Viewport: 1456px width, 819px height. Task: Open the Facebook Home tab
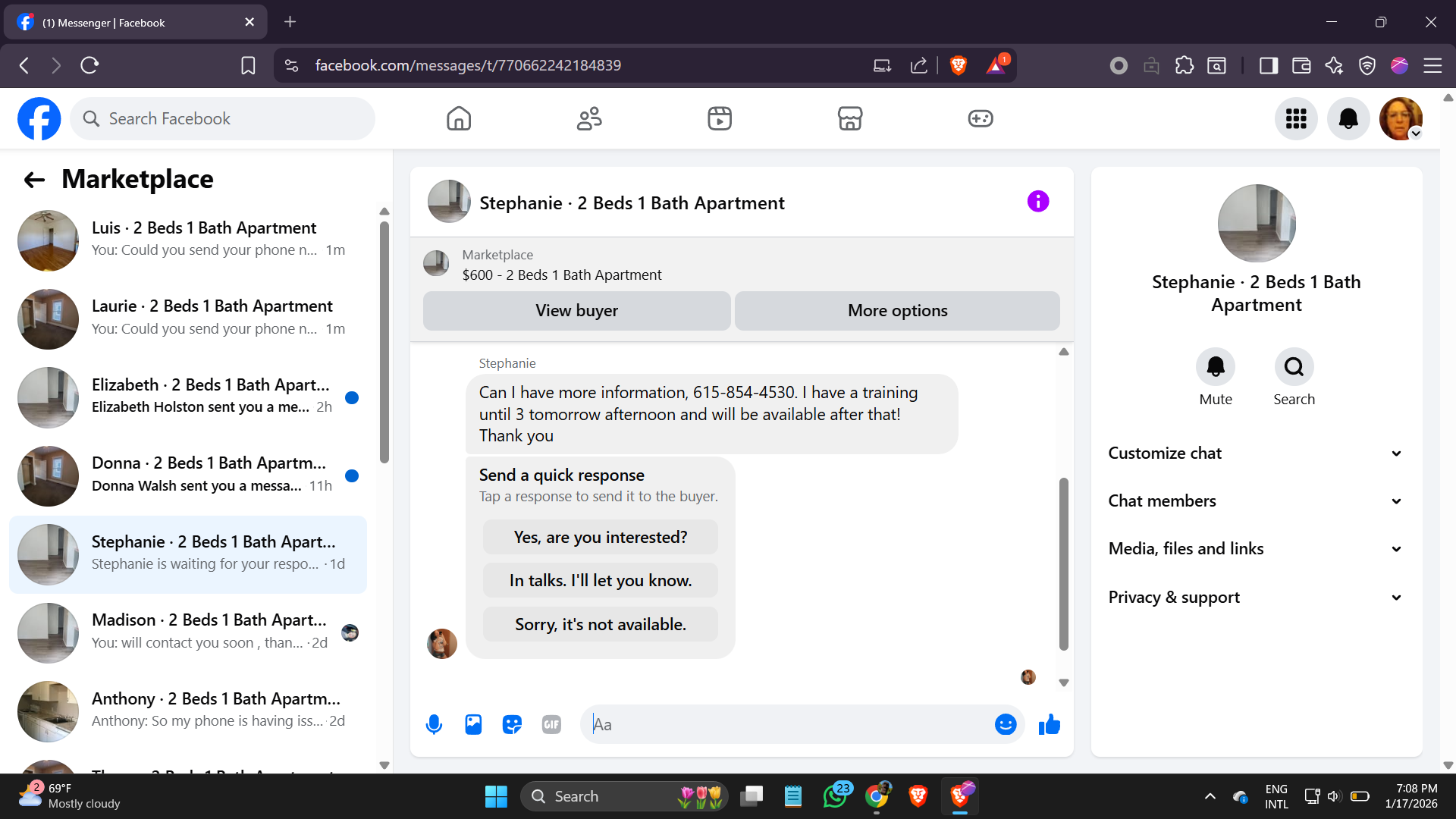pyautogui.click(x=458, y=118)
